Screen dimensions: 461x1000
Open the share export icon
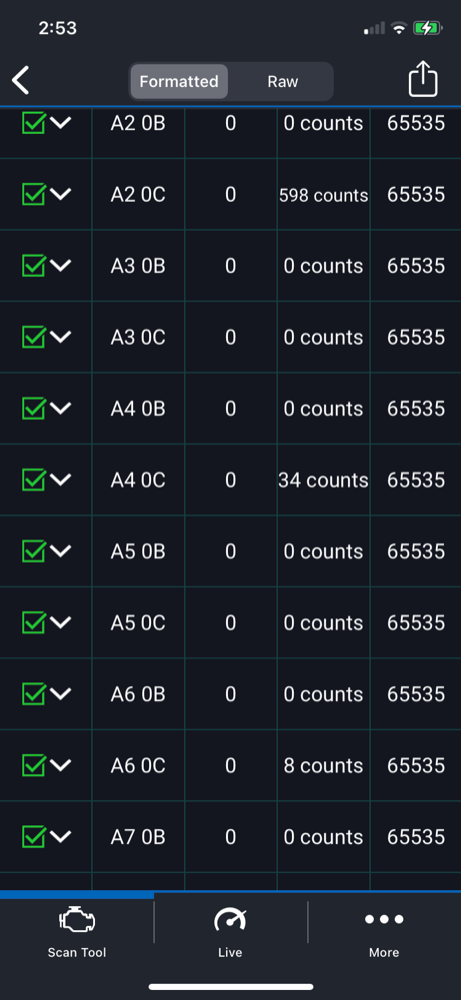click(423, 81)
